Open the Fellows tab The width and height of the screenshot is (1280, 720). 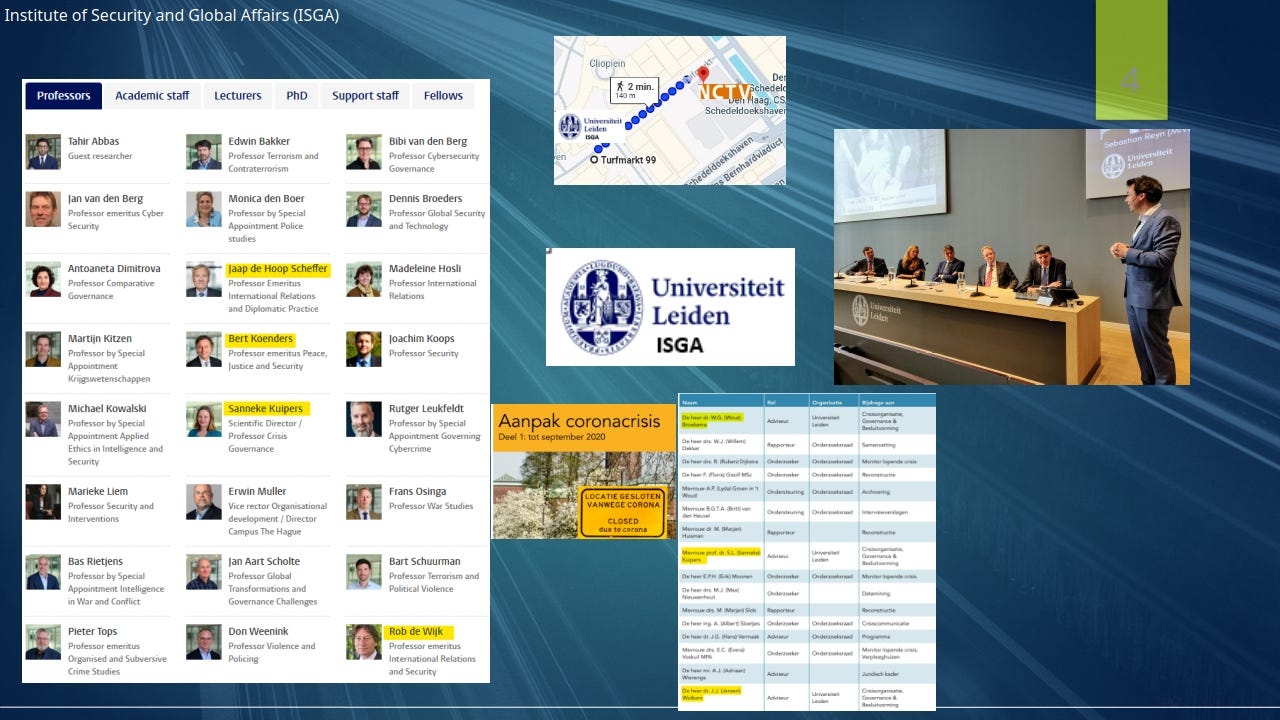point(443,96)
